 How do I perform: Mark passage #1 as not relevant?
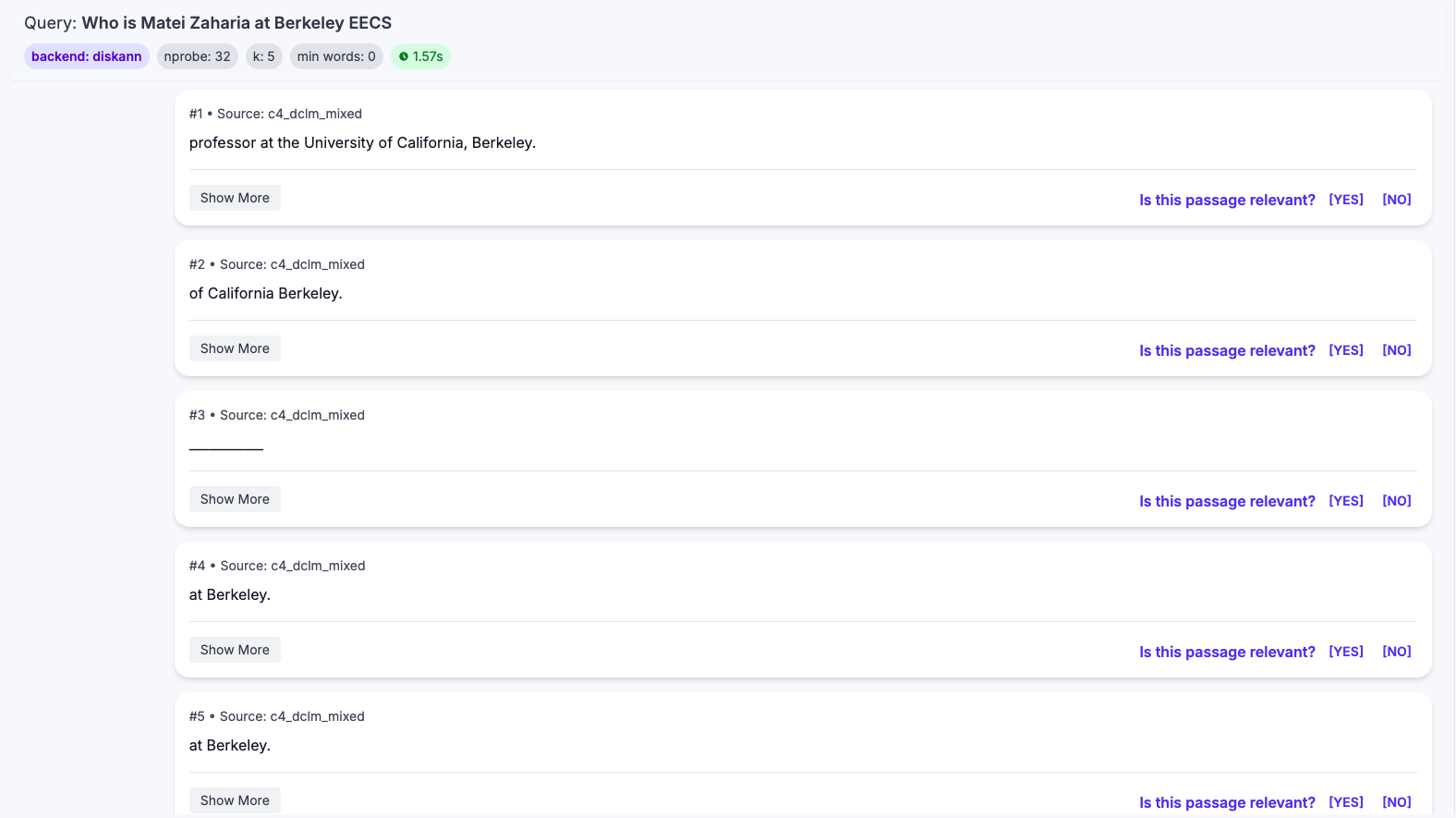pos(1396,200)
